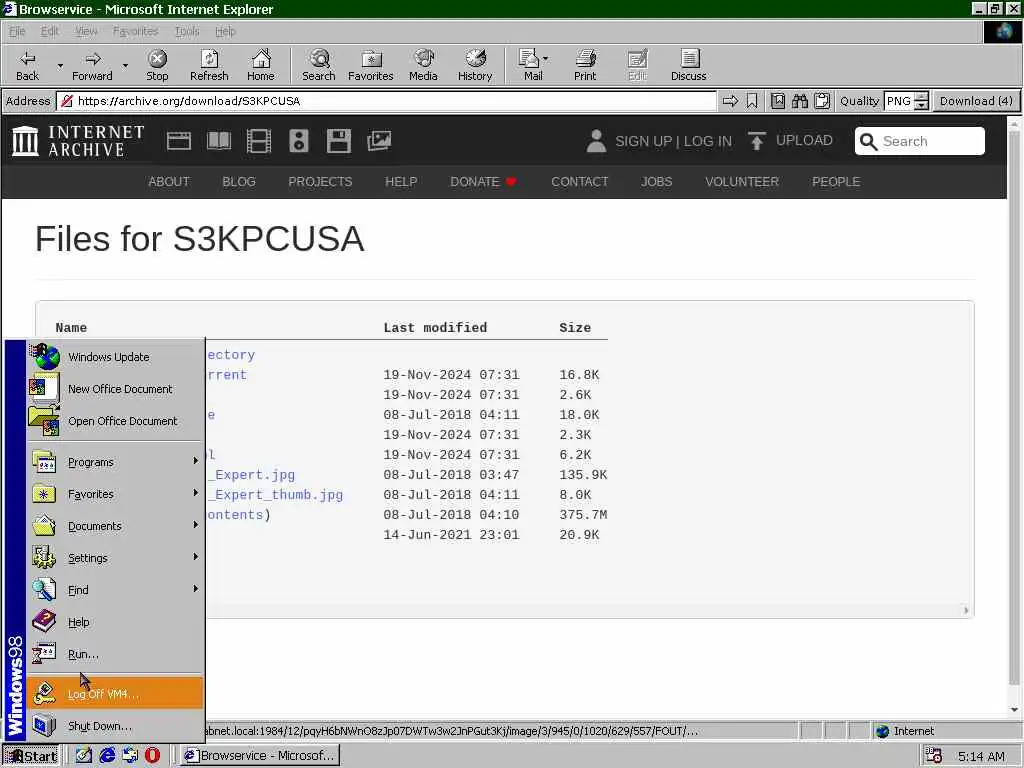This screenshot has height=768, width=1024.
Task: Click the address bar URL field
Action: (385, 101)
